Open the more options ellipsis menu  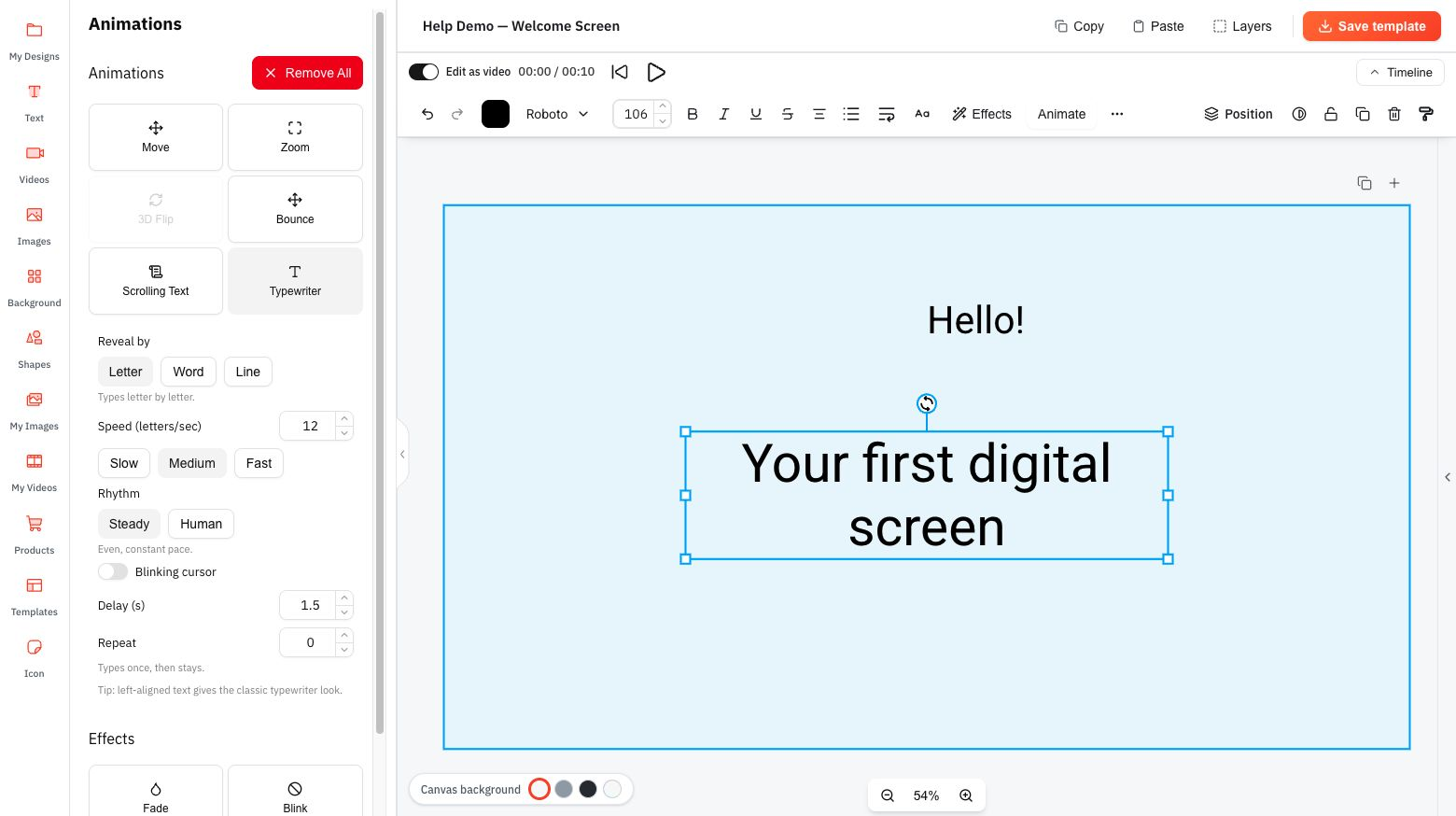coord(1117,114)
